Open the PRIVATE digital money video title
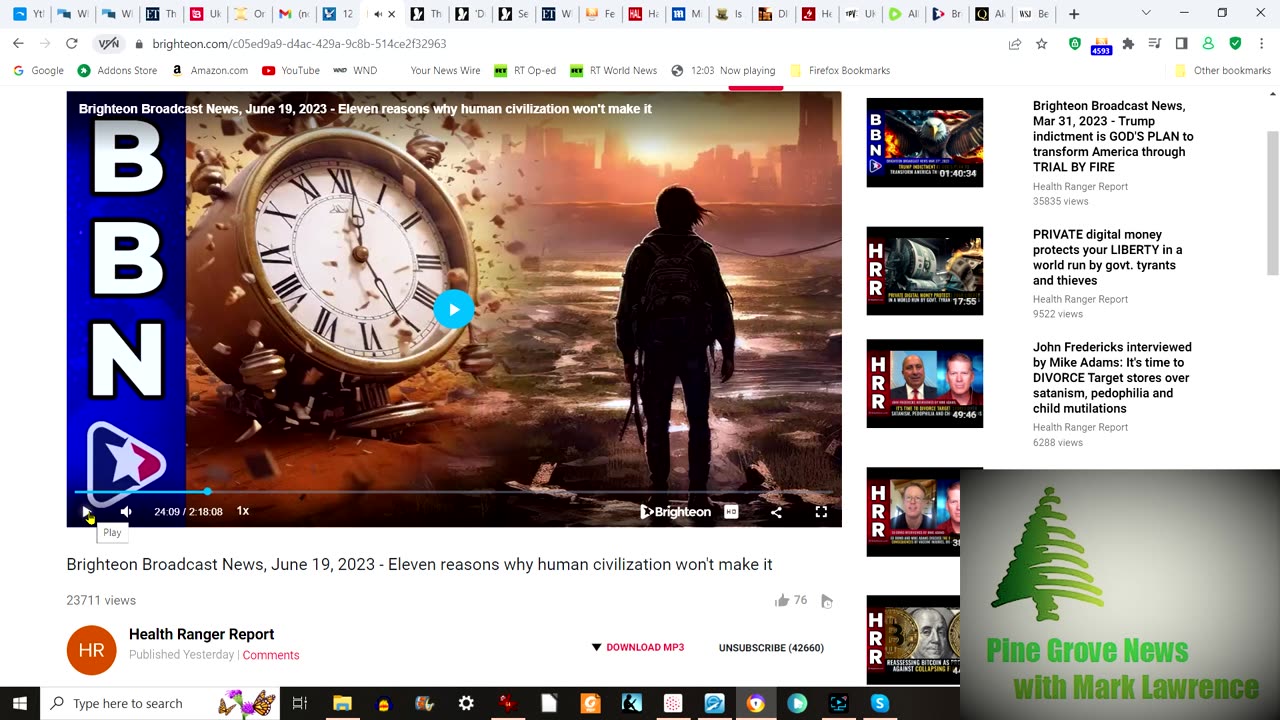The width and height of the screenshot is (1280, 720). pos(1107,257)
